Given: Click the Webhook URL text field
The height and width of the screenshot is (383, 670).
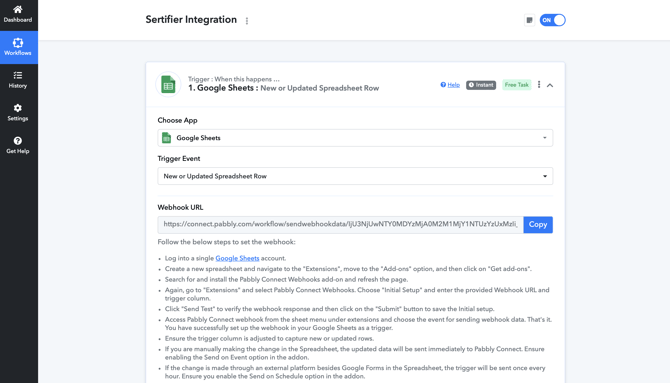Looking at the screenshot, I should (341, 224).
